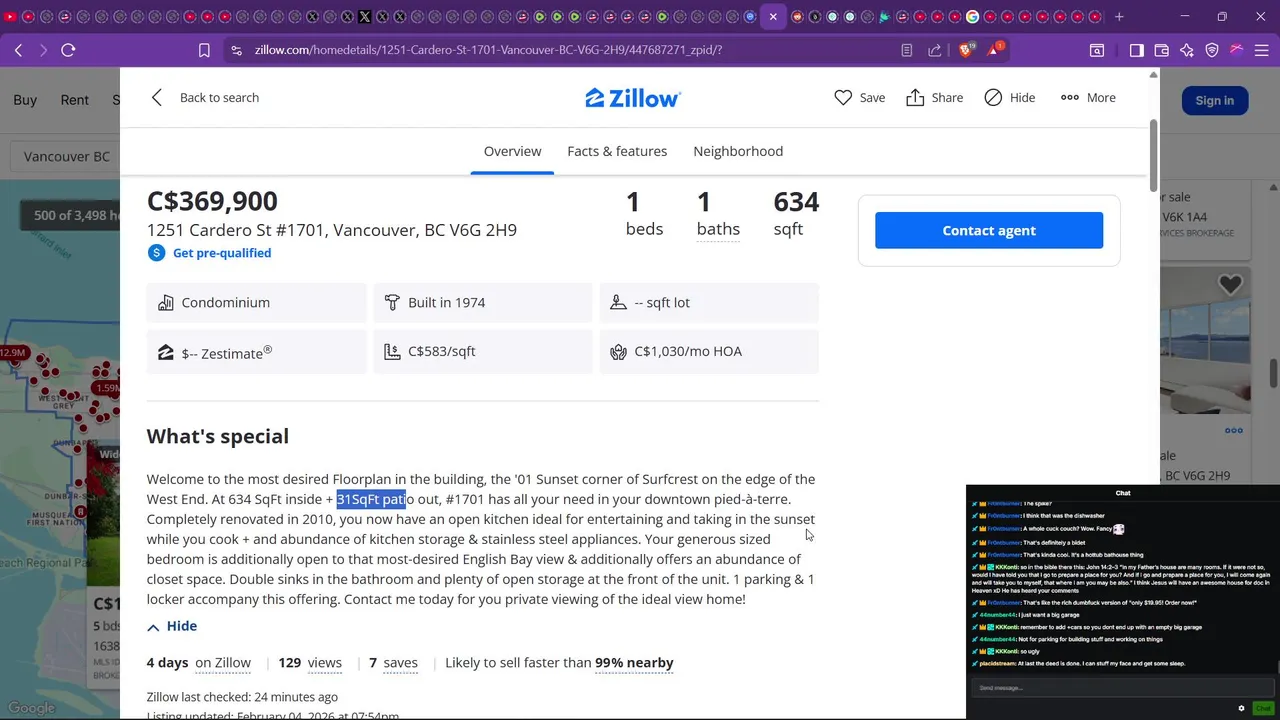Click Sign in on the background page
1280x720 pixels.
click(1214, 100)
